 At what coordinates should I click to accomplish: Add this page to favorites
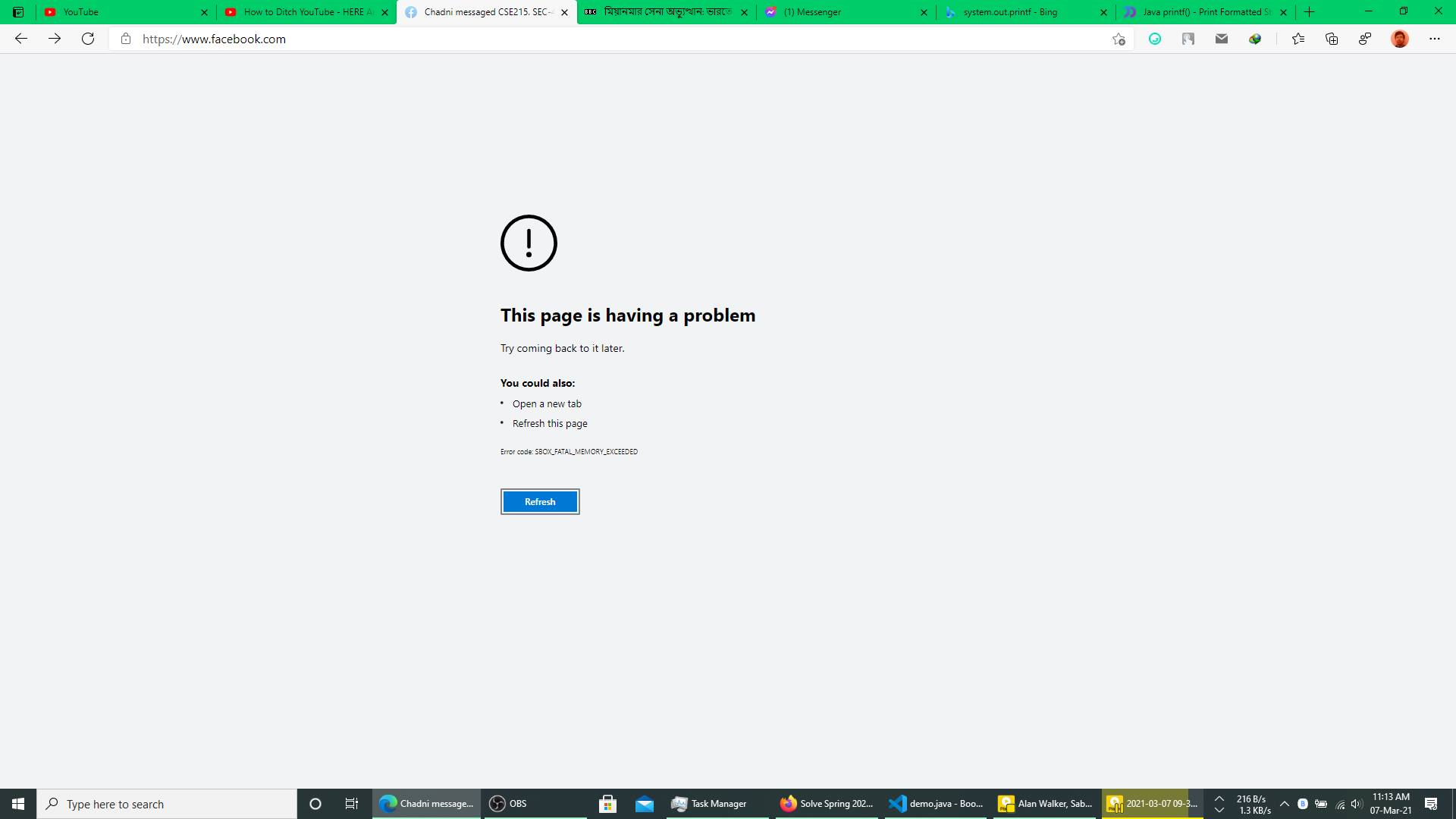coord(1117,39)
